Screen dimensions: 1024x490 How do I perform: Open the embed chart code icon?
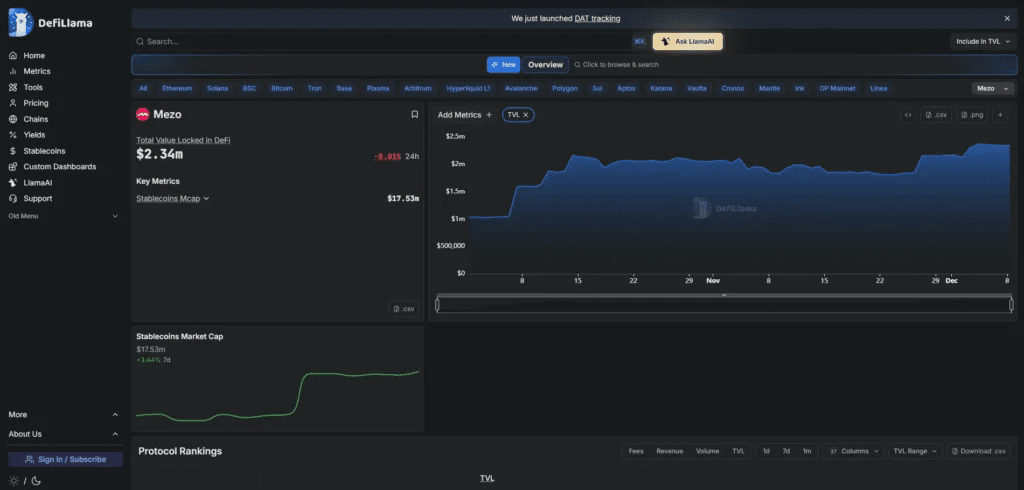pyautogui.click(x=908, y=115)
